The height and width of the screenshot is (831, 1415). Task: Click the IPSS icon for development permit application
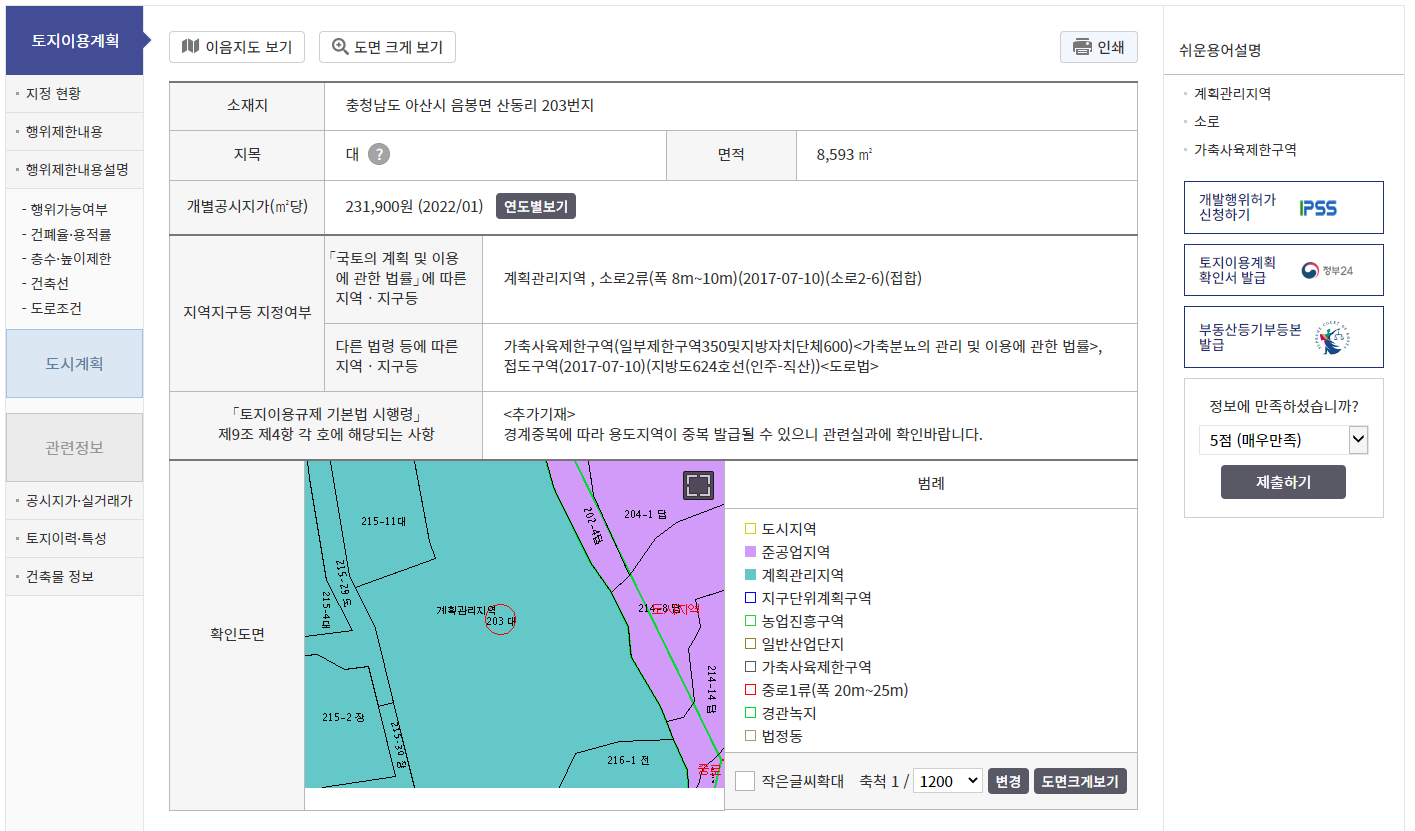coord(1318,207)
